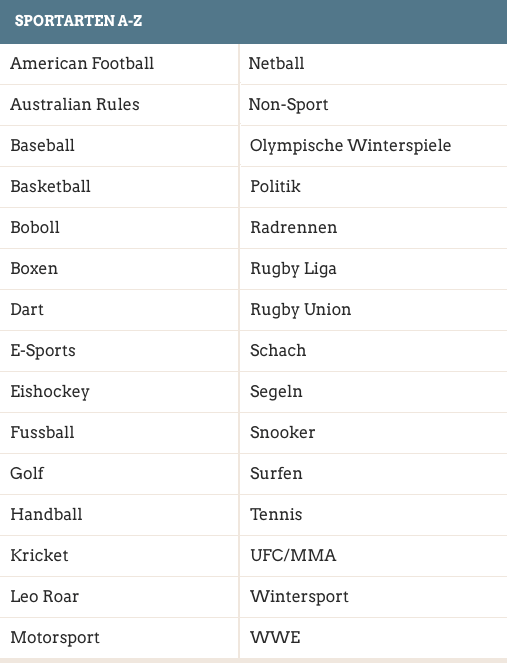507x663 pixels.
Task: Open the UFC/MMA category
Action: point(293,556)
